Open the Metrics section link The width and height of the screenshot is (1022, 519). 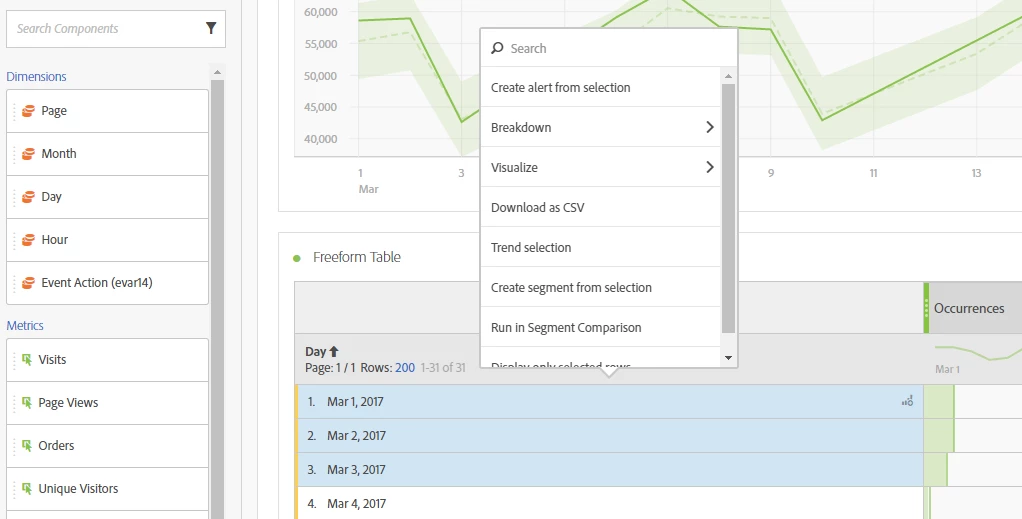tap(25, 325)
